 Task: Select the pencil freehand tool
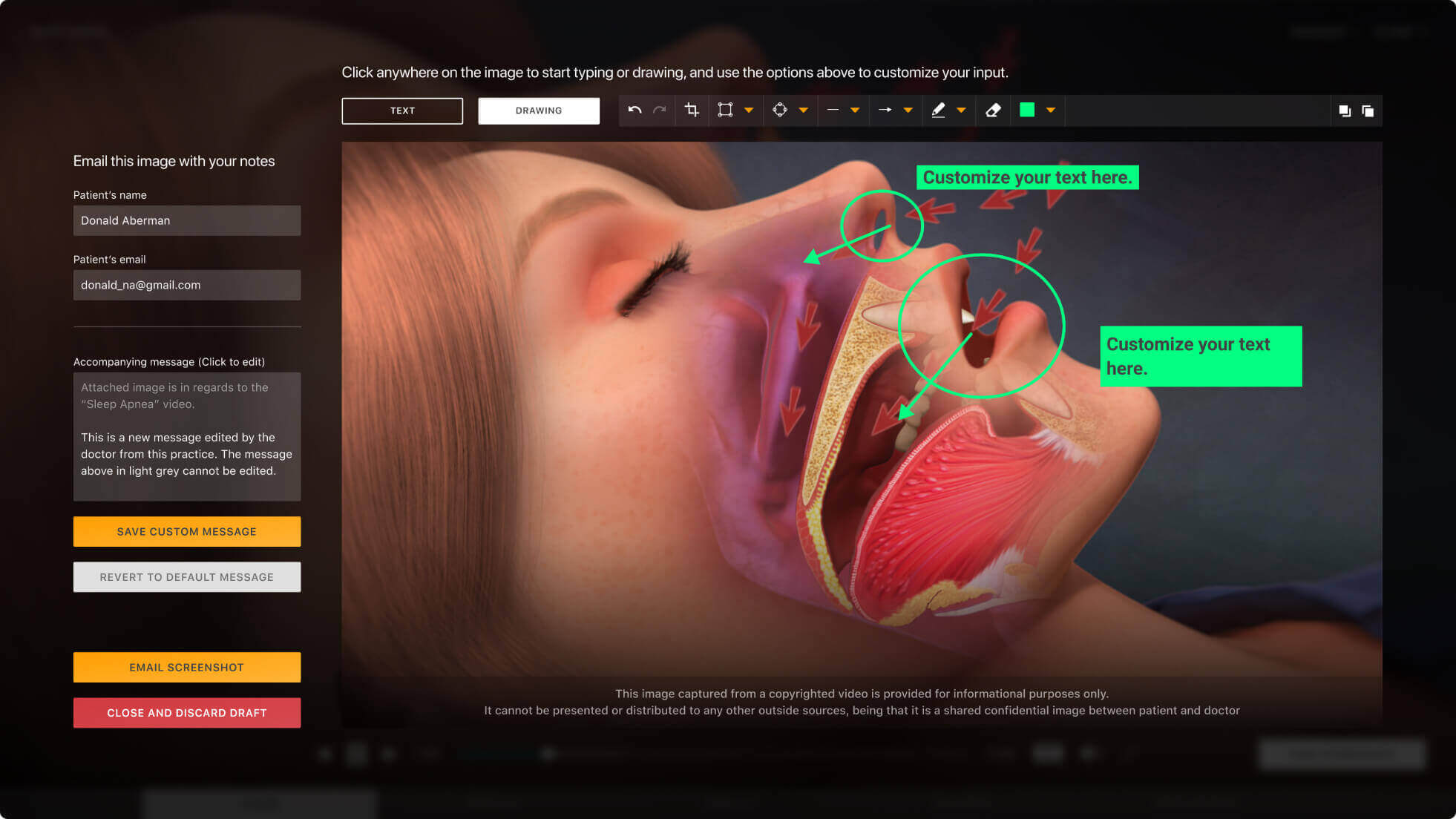pos(938,111)
